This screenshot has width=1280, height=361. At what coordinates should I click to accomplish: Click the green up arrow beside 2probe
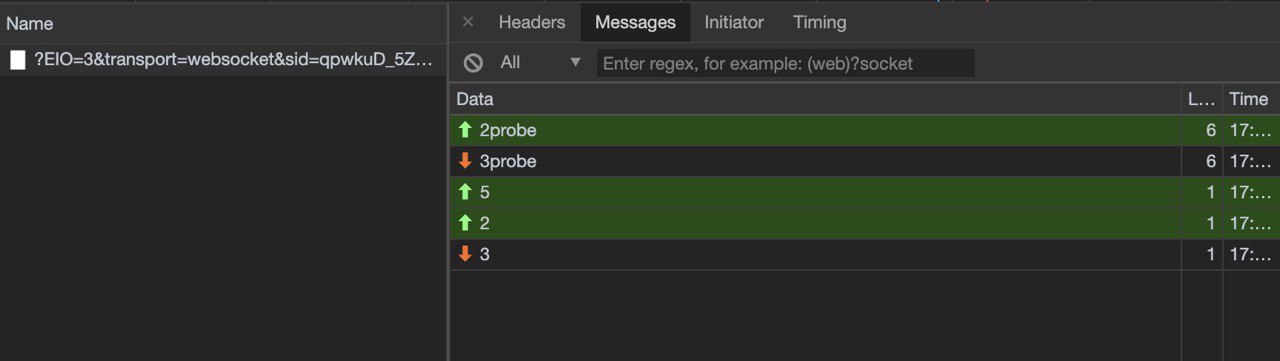pos(464,130)
